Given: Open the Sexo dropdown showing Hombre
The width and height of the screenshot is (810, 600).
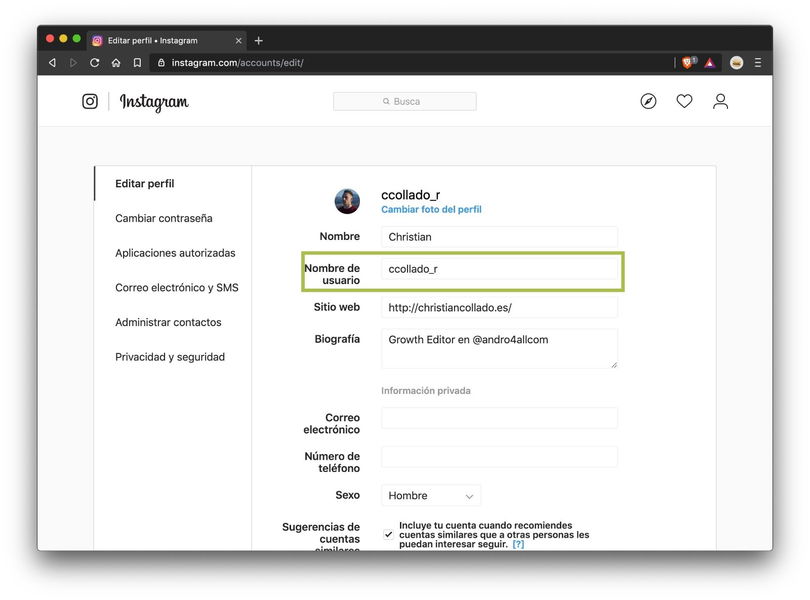Looking at the screenshot, I should pos(431,496).
